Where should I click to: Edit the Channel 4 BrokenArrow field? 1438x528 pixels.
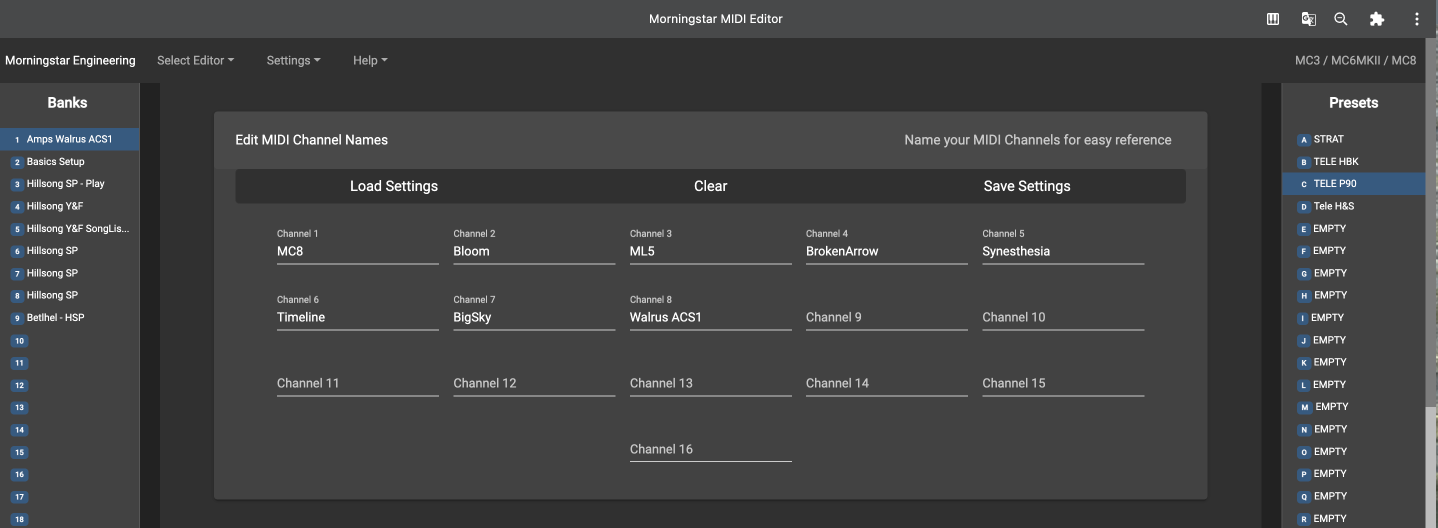point(886,252)
